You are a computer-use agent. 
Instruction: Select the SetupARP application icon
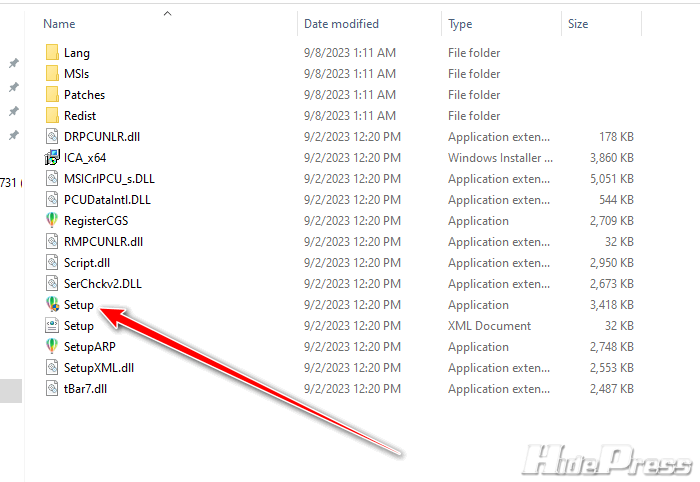click(53, 347)
